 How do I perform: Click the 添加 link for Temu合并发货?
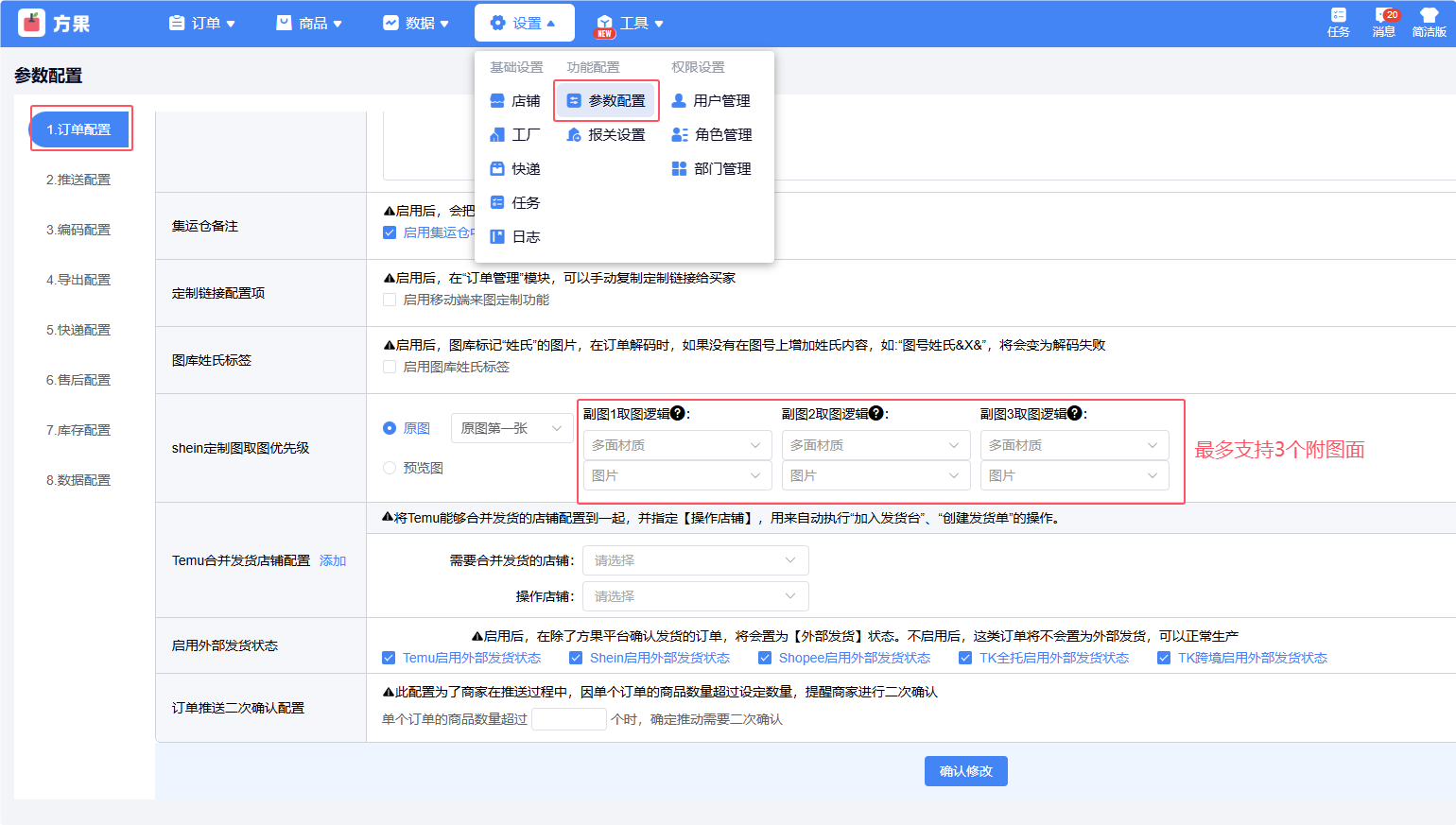click(333, 560)
